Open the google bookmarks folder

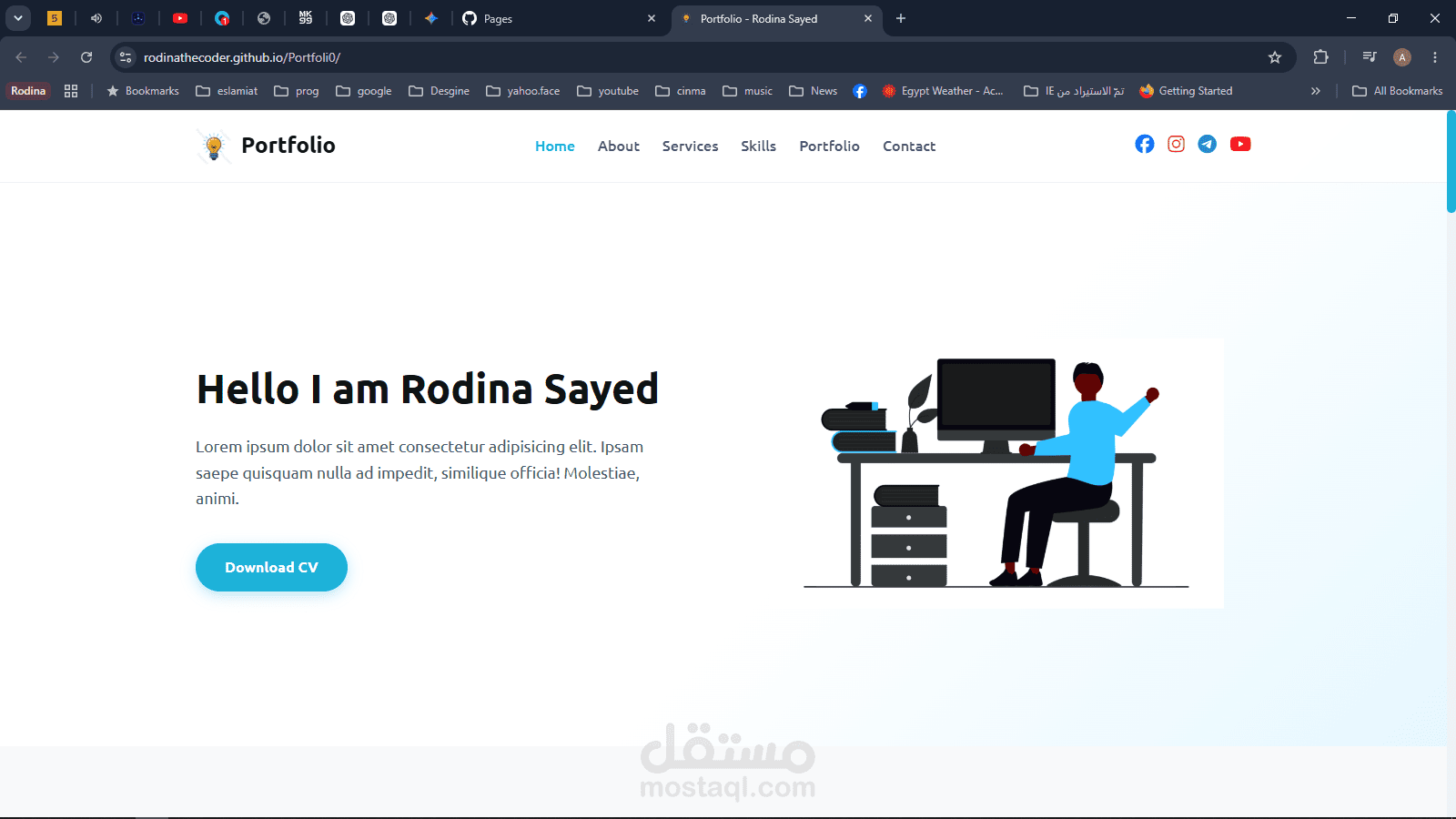pyautogui.click(x=364, y=91)
